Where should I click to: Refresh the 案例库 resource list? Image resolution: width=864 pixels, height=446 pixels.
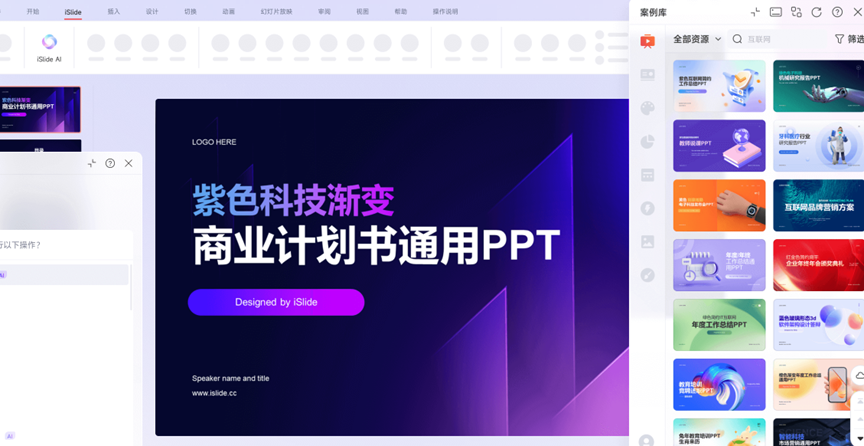(x=817, y=12)
